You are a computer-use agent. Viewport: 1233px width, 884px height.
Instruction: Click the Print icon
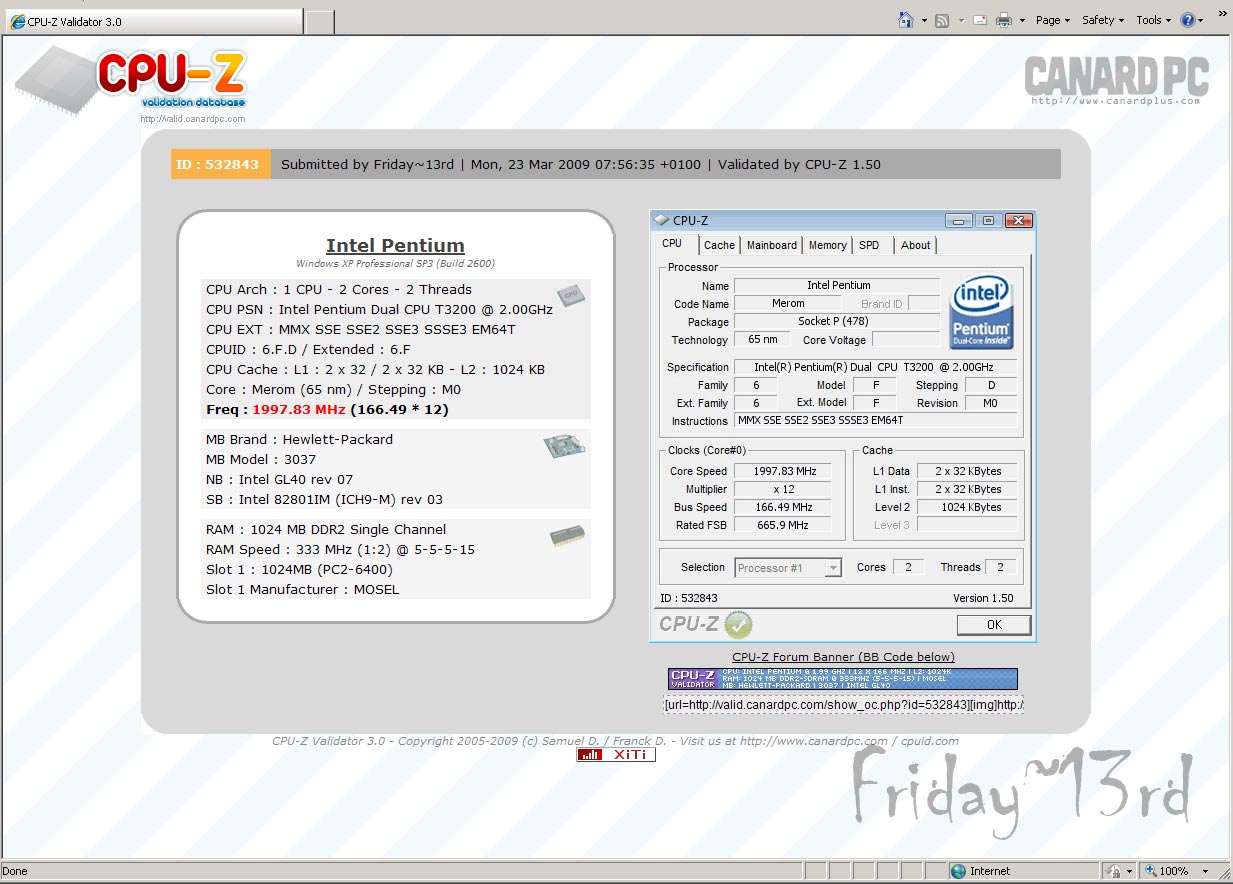pyautogui.click(x=1004, y=20)
